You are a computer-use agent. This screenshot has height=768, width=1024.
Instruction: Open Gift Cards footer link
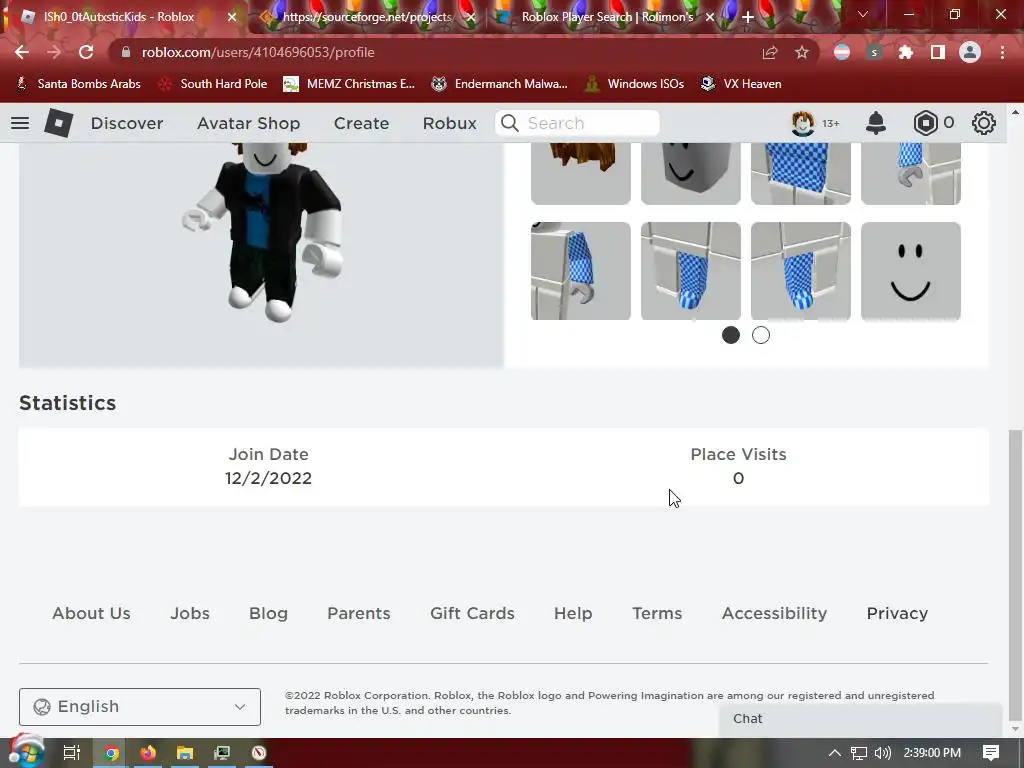(472, 613)
